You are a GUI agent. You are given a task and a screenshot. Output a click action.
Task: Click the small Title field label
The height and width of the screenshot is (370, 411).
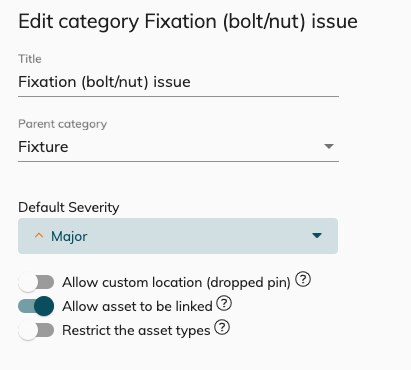point(30,59)
